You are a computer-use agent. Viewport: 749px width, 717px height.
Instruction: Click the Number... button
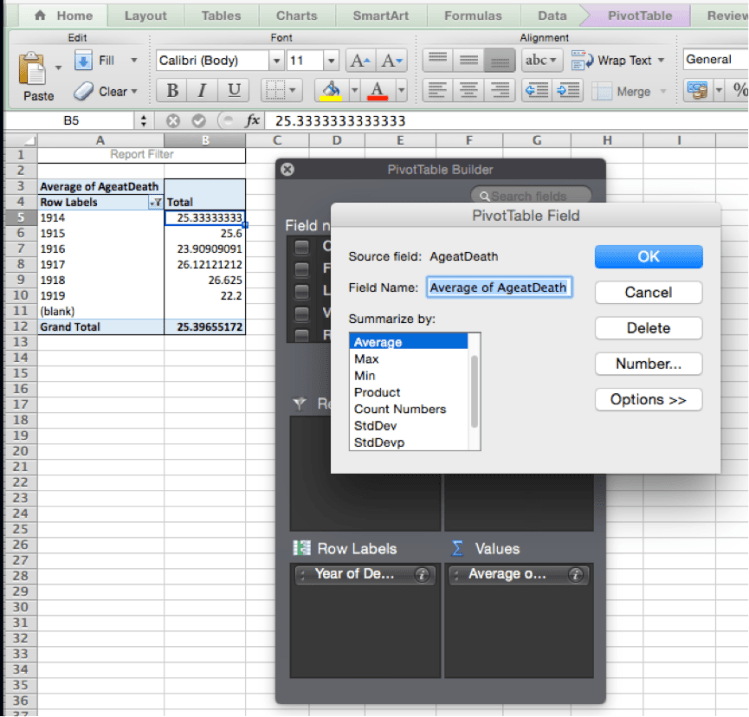point(648,364)
